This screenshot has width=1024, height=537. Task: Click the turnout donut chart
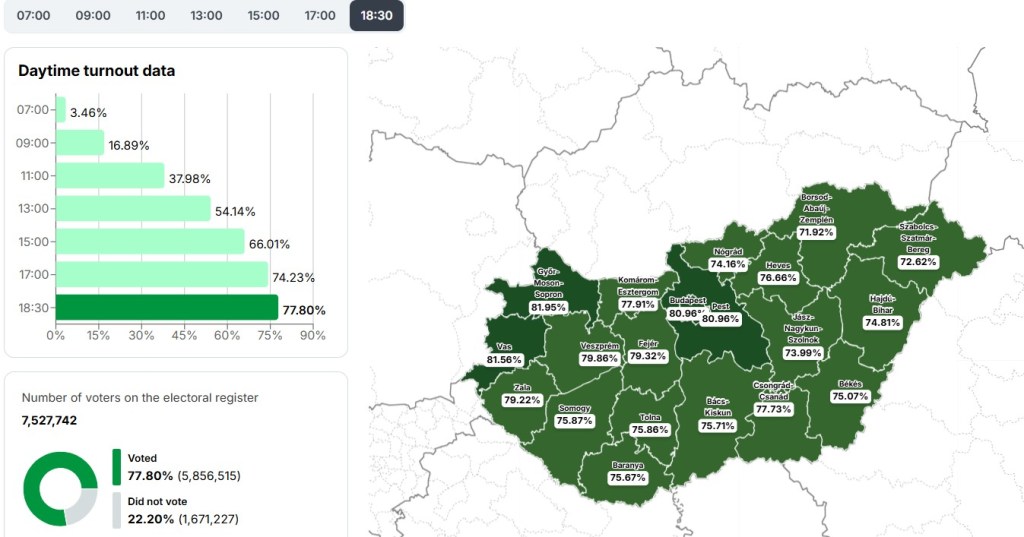pyautogui.click(x=61, y=488)
